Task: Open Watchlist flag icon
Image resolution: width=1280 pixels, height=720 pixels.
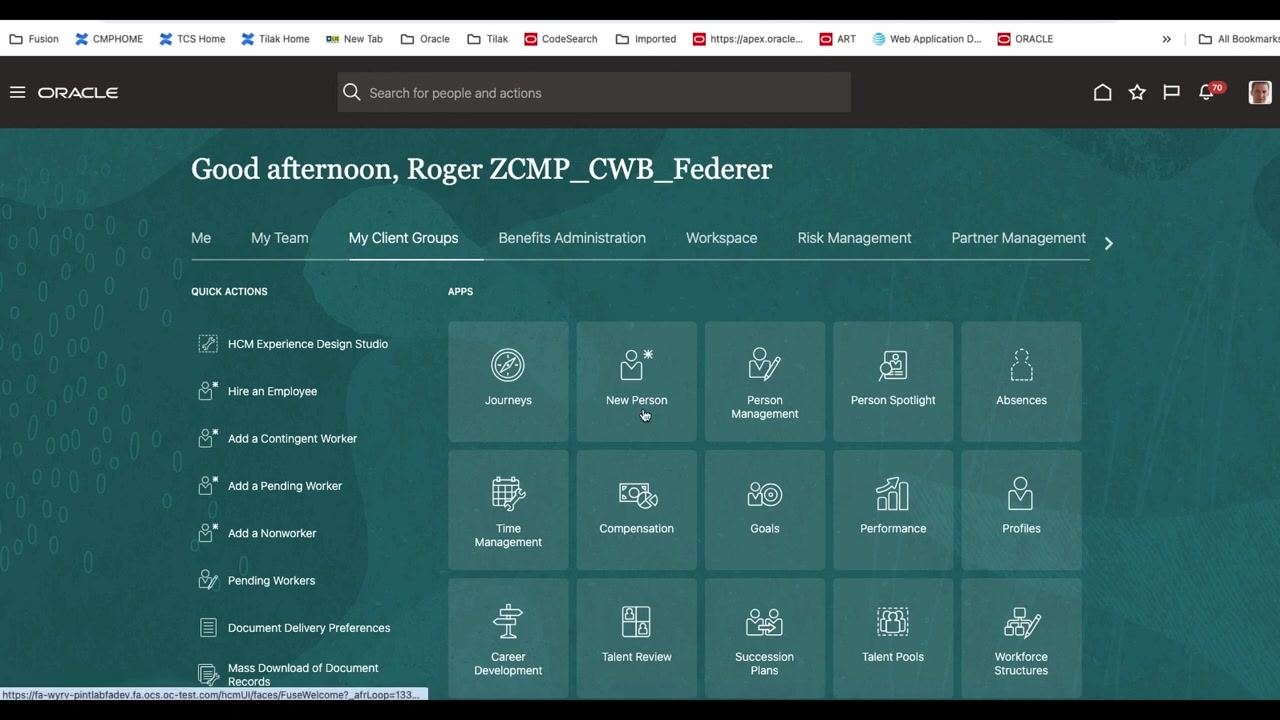Action: pos(1171,92)
